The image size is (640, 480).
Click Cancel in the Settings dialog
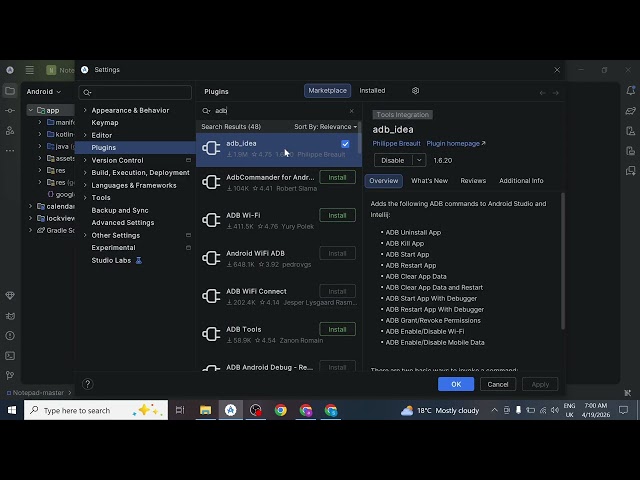[x=498, y=384]
